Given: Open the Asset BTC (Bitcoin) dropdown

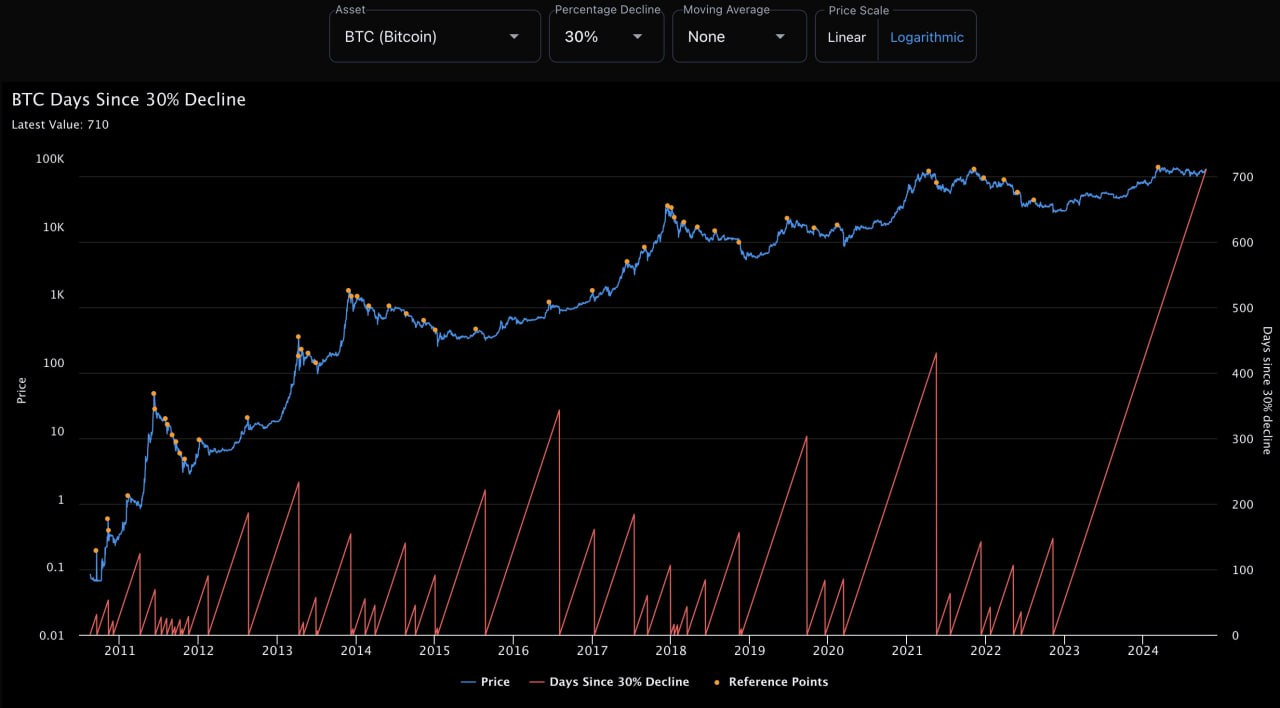Looking at the screenshot, I should pyautogui.click(x=435, y=36).
